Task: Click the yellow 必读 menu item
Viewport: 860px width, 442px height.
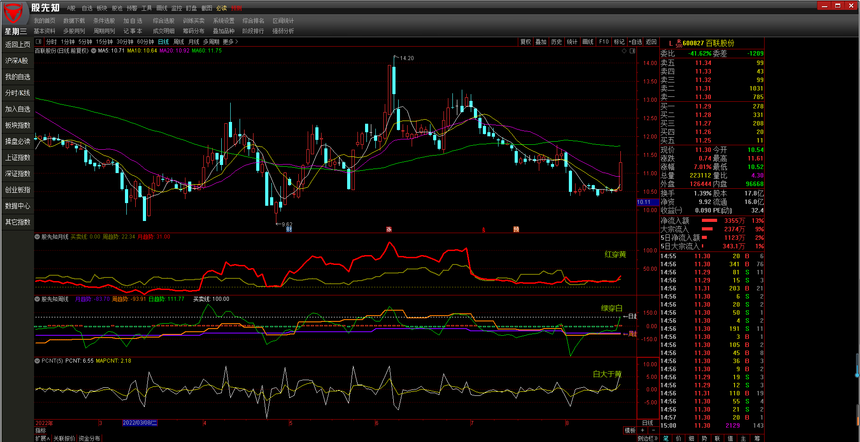Action: 221,8
